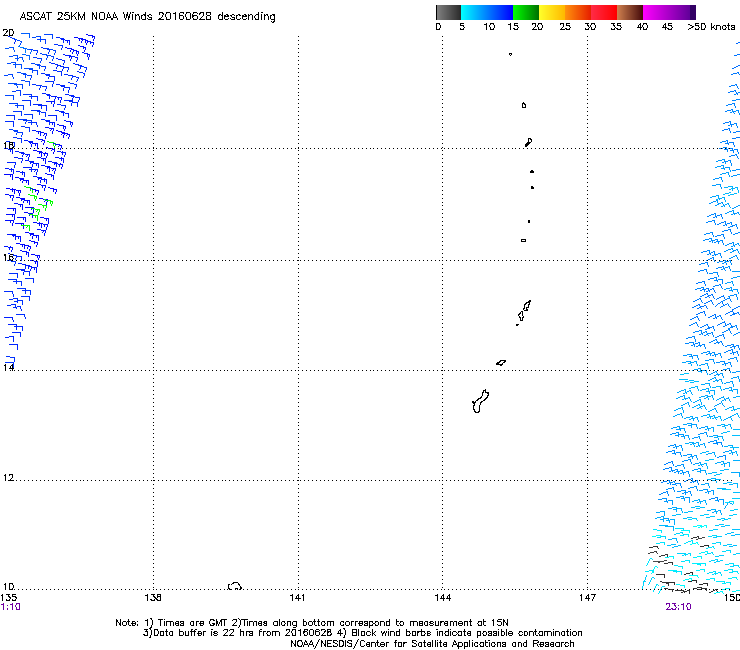This screenshot has width=740, height=650.
Task: Click the green 15–20 knots legend segment
Action: tap(526, 12)
